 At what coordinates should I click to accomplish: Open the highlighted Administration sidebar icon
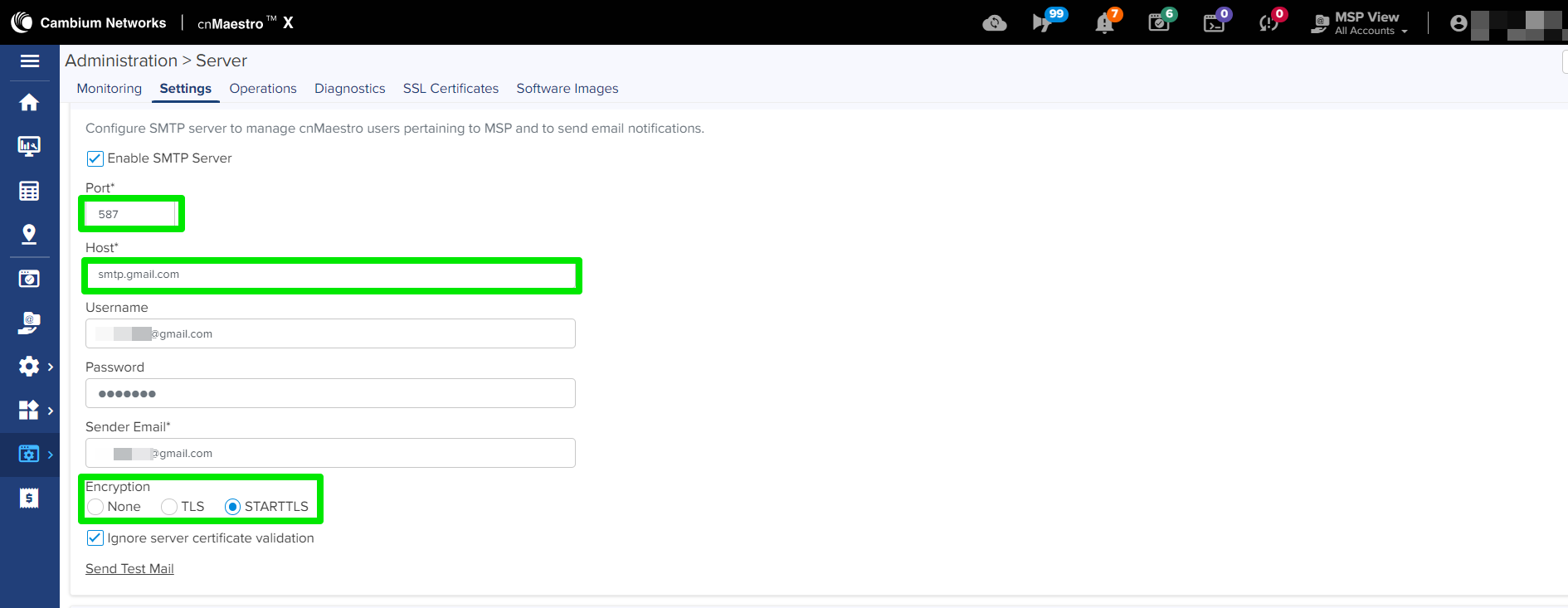(29, 454)
